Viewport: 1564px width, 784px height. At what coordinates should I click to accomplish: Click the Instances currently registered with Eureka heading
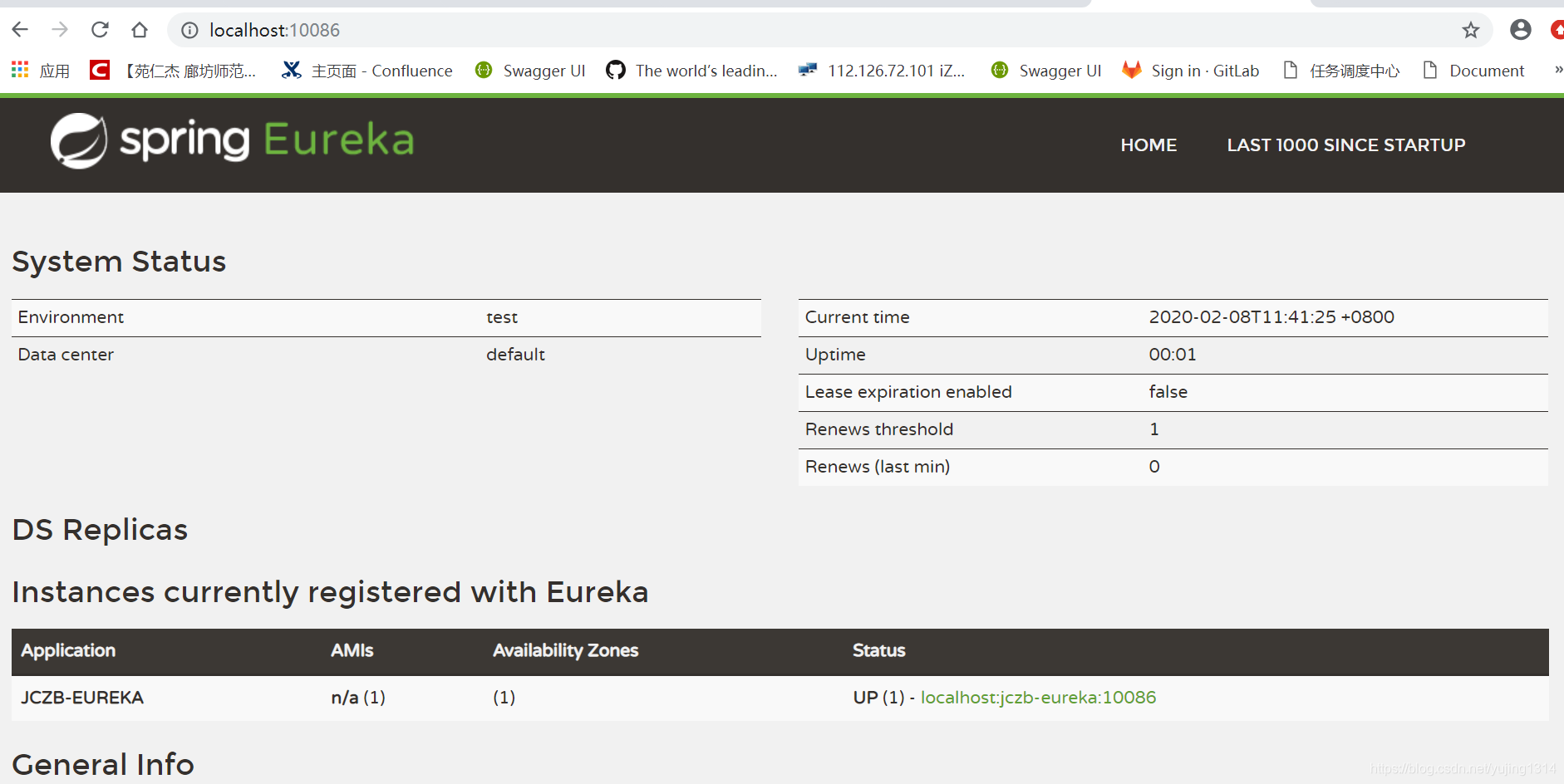click(330, 592)
